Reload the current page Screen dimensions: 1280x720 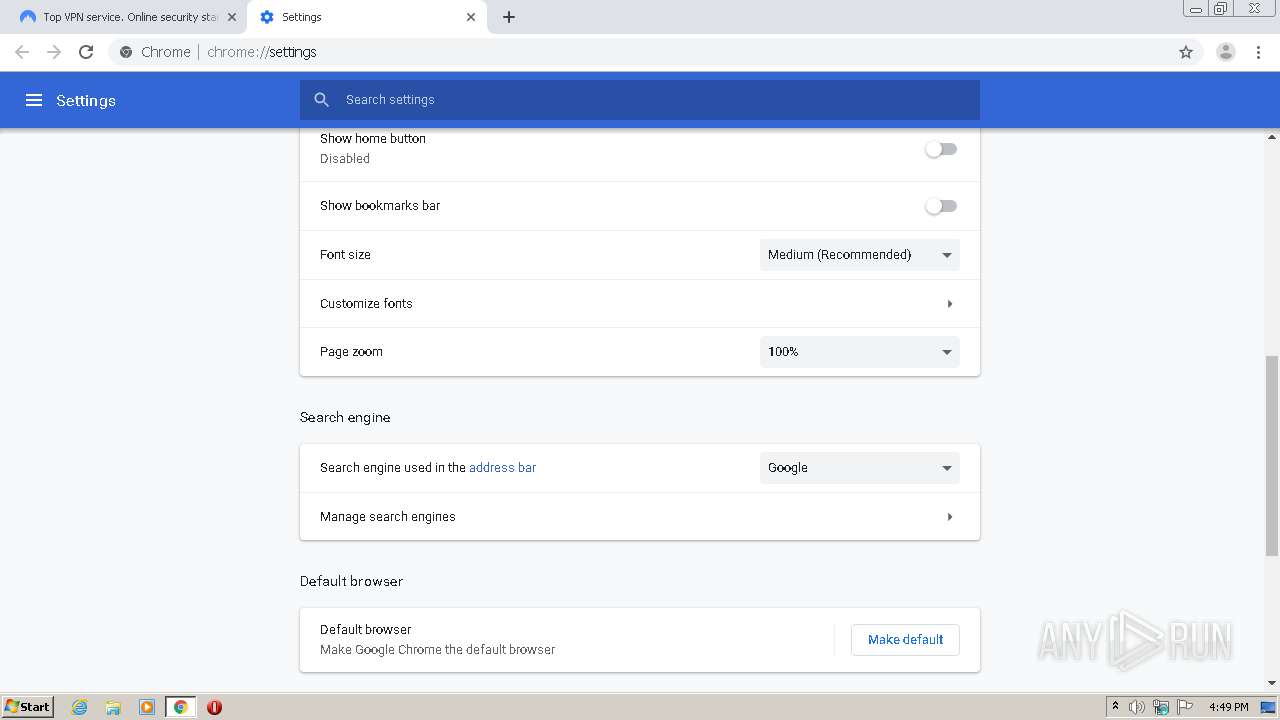pyautogui.click(x=86, y=52)
